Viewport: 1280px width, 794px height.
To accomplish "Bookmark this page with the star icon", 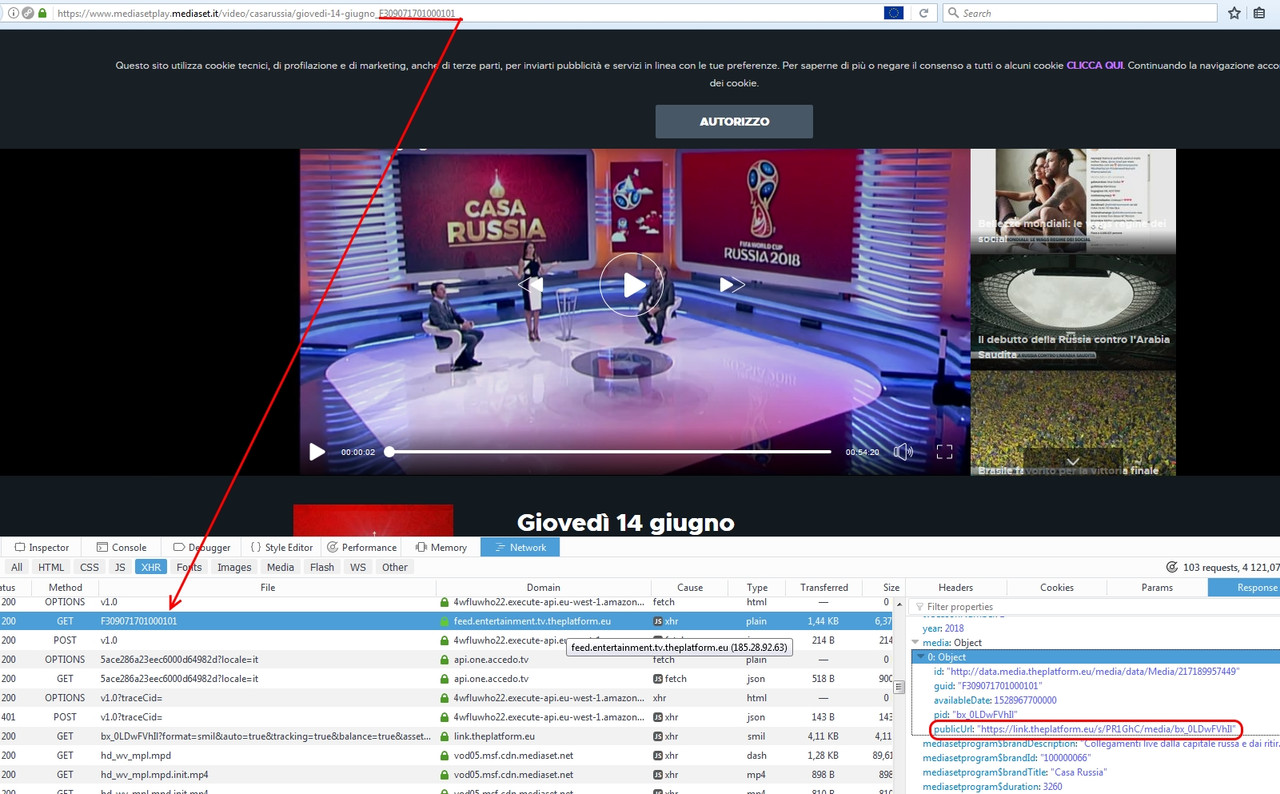I will [x=1234, y=13].
